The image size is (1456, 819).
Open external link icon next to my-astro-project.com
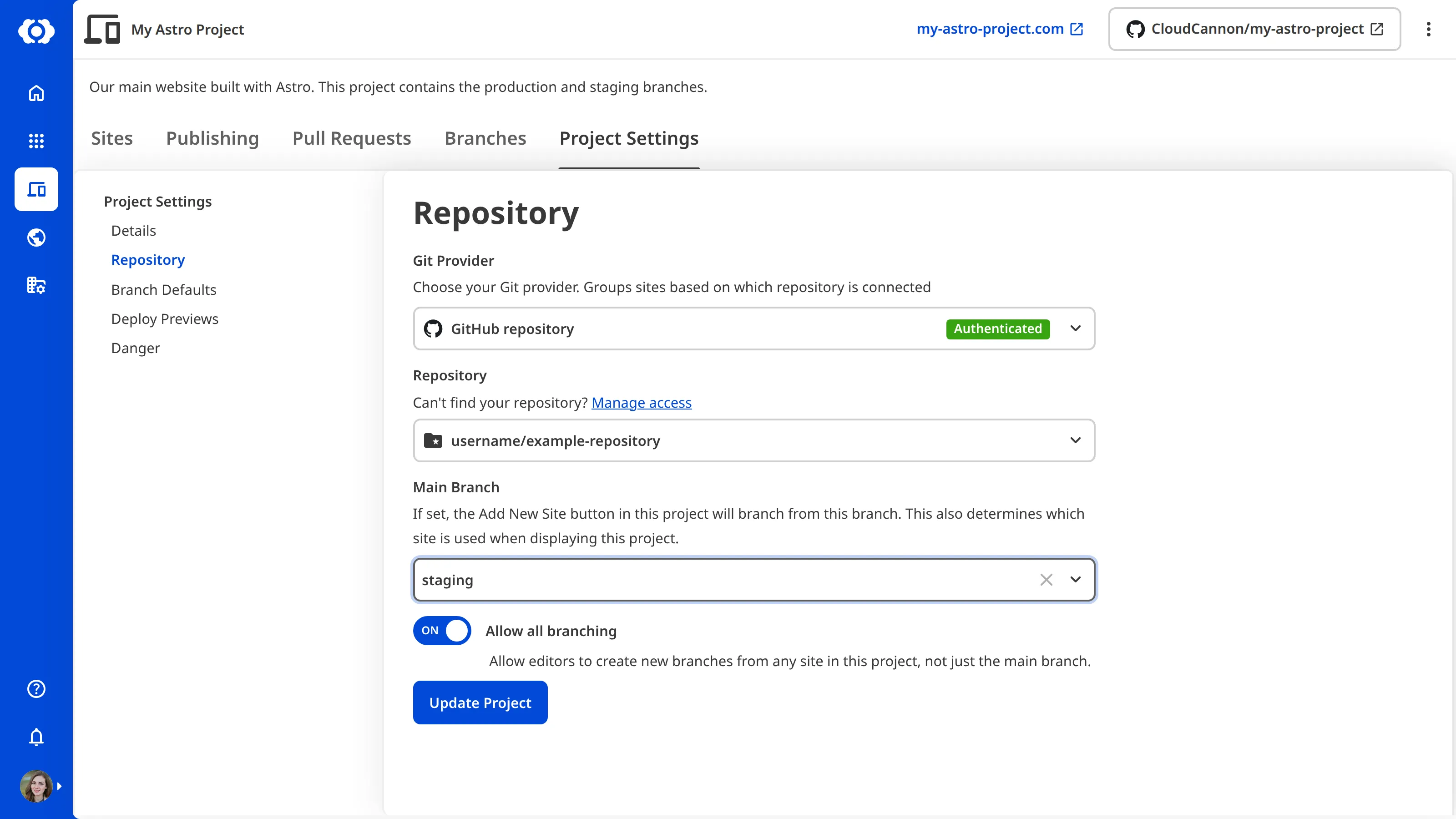(x=1077, y=29)
